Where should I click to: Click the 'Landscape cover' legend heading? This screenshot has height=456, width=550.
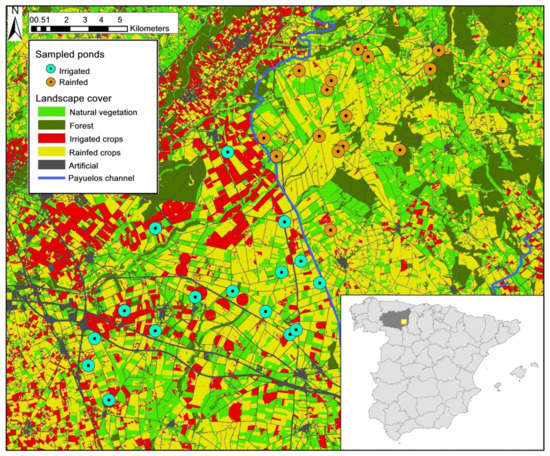(74, 98)
